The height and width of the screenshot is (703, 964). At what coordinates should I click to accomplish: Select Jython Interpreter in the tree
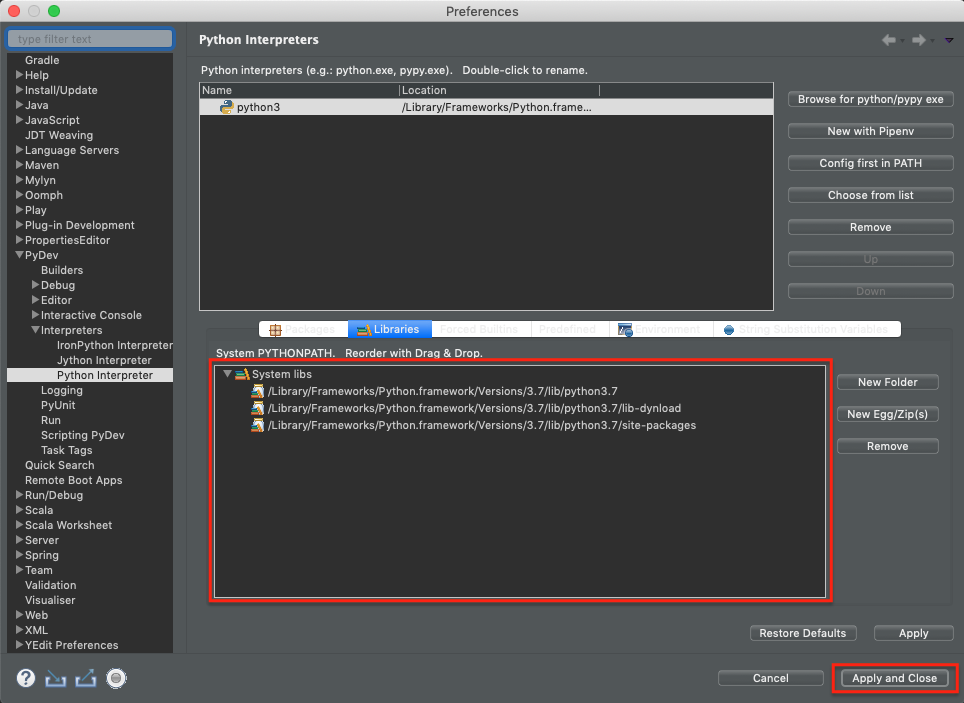[104, 360]
